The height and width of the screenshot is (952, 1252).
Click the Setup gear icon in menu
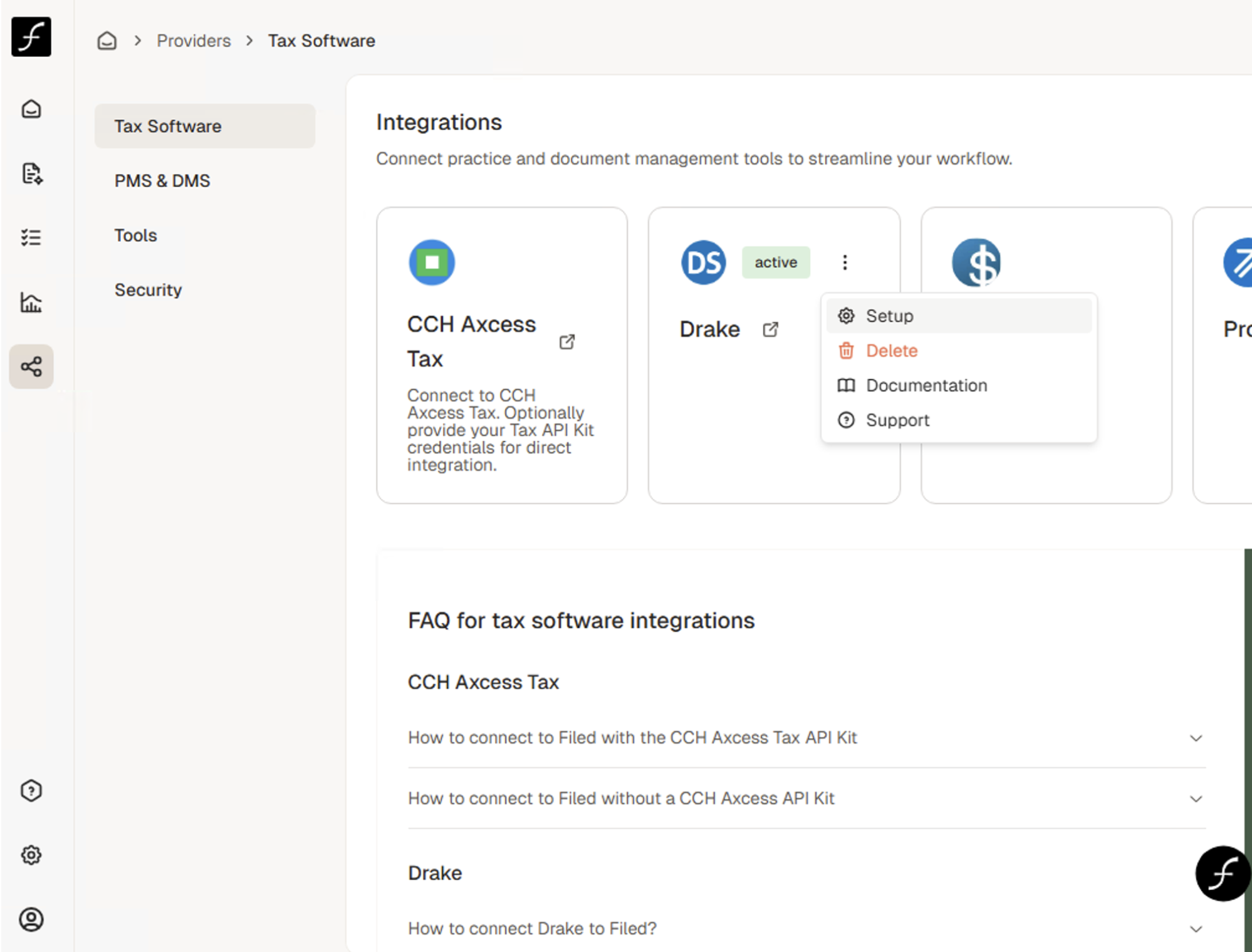(x=846, y=316)
